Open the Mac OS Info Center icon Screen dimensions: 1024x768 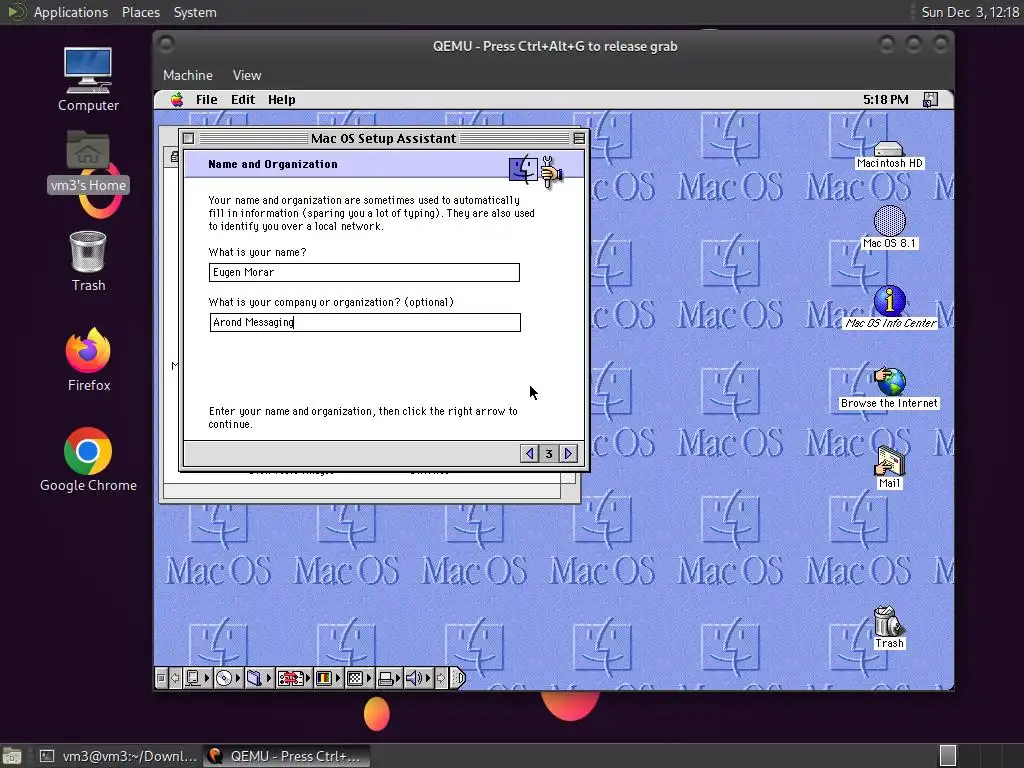pos(889,307)
